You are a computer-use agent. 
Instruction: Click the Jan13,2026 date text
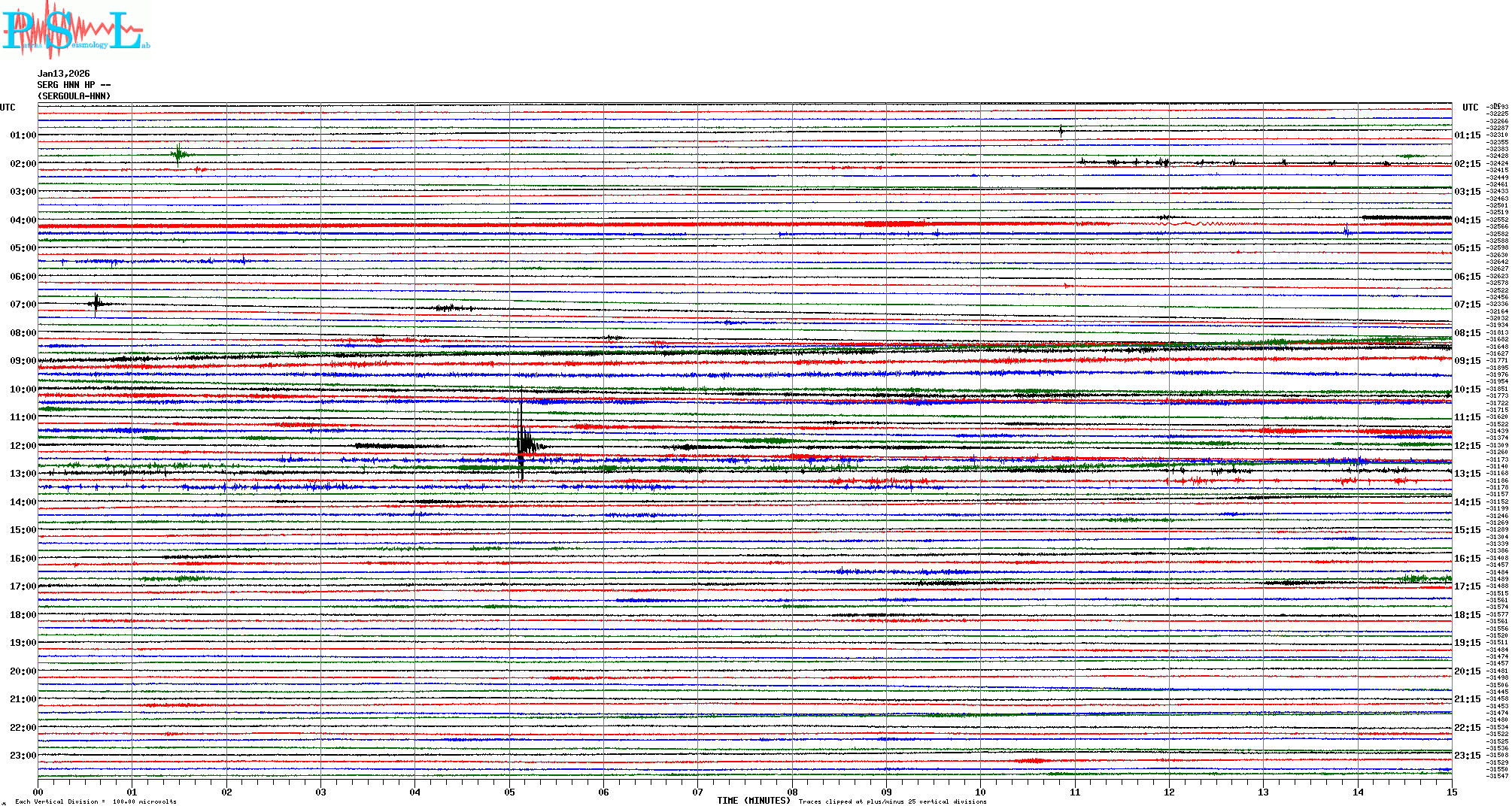63,74
